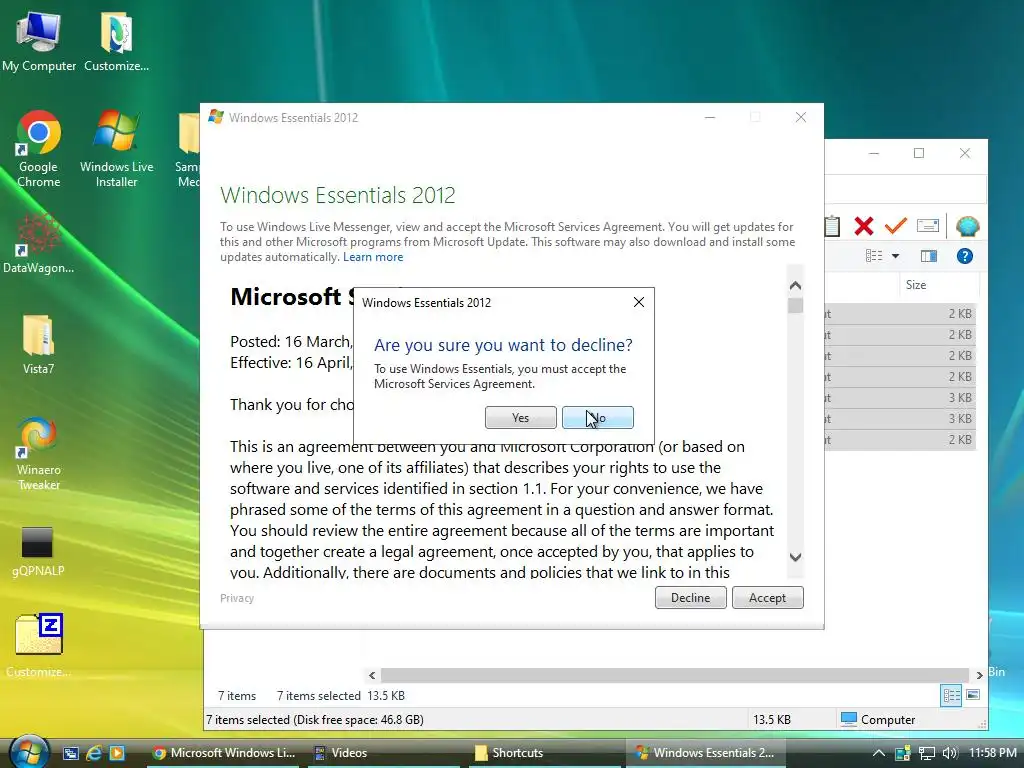Open Windows Live Installer desktop icon
The height and width of the screenshot is (768, 1024).
click(x=116, y=150)
